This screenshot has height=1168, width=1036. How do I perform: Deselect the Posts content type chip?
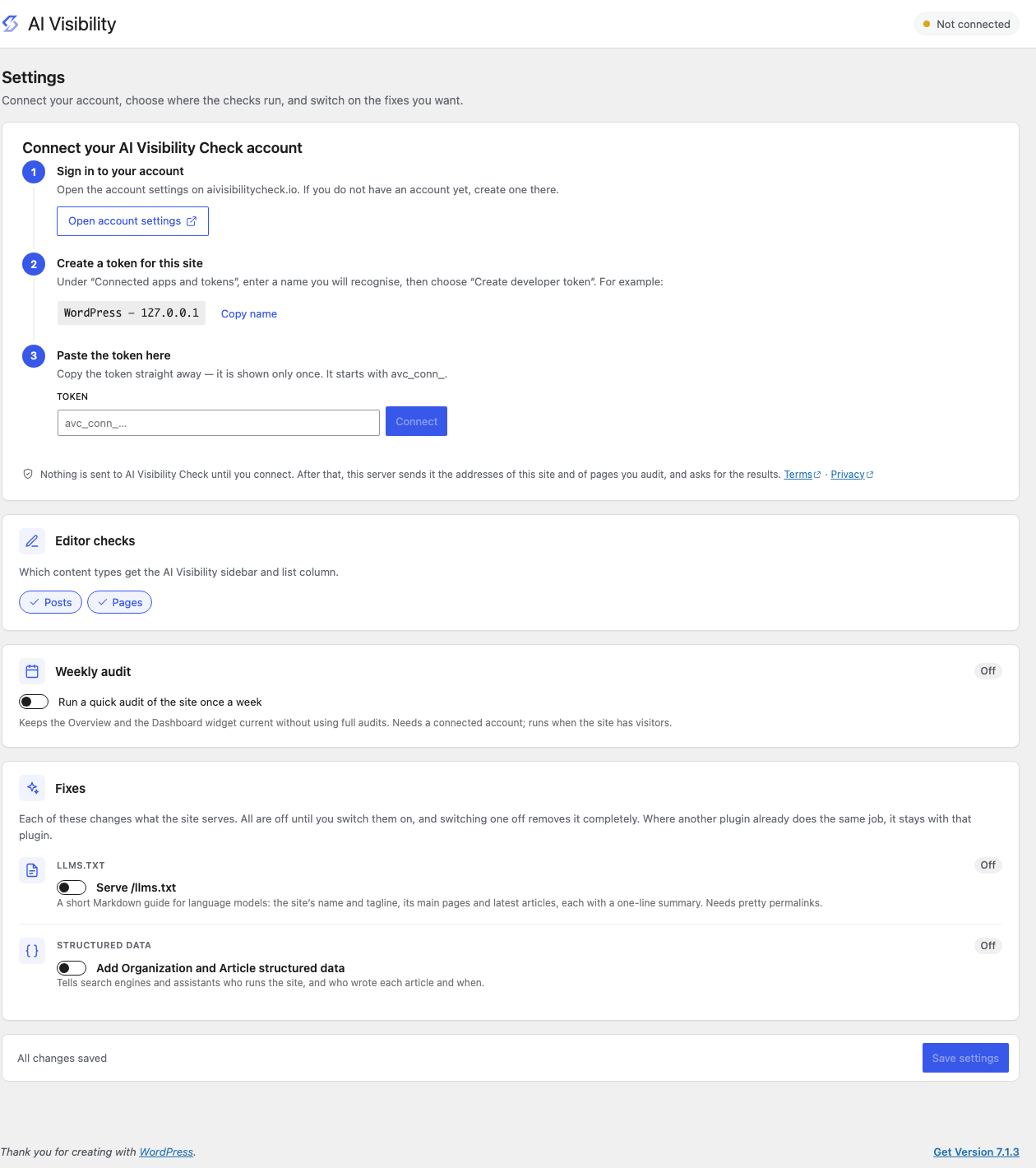pyautogui.click(x=50, y=602)
